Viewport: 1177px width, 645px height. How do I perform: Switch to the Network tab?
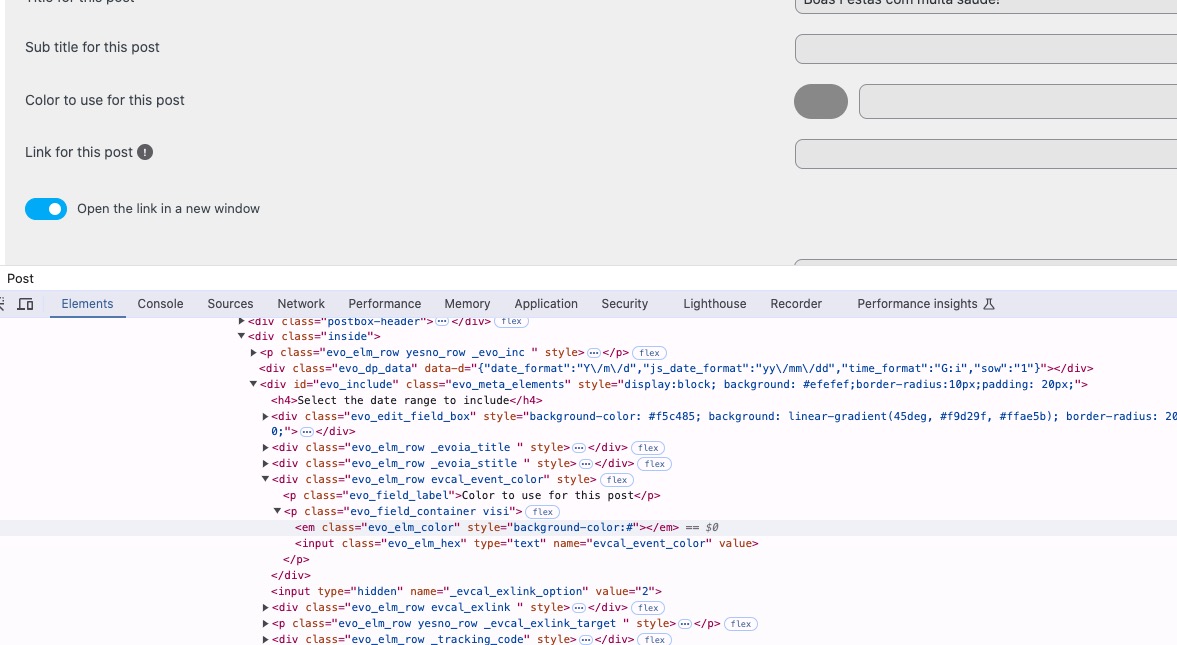point(301,304)
